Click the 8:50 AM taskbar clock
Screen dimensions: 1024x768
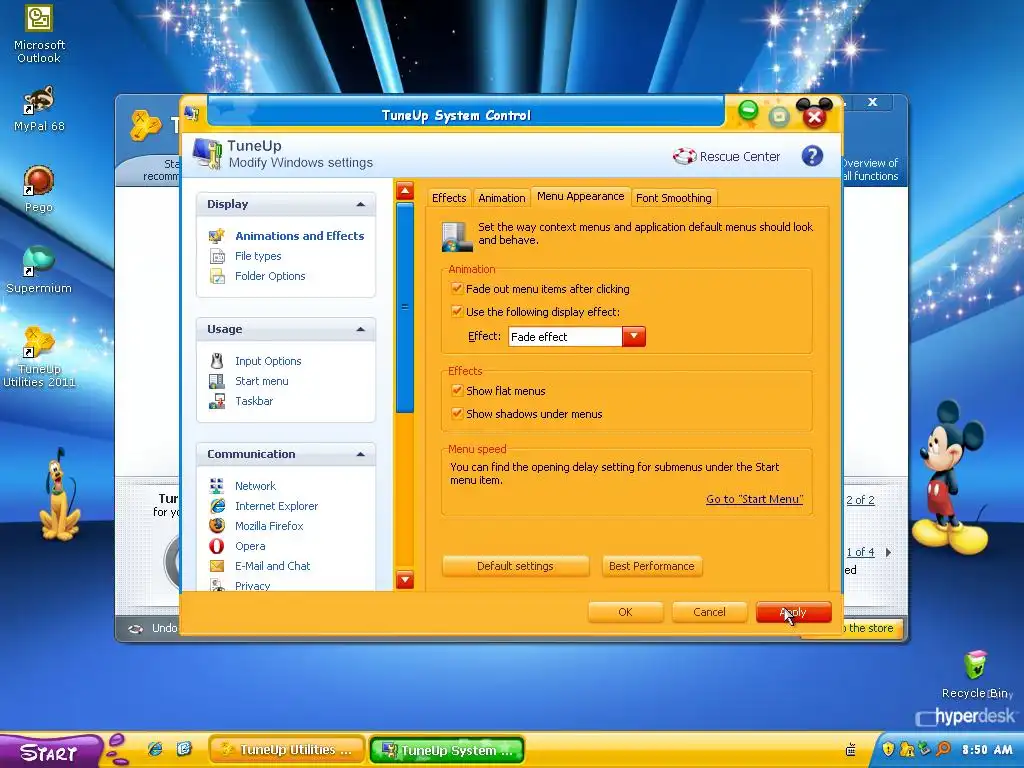point(987,750)
